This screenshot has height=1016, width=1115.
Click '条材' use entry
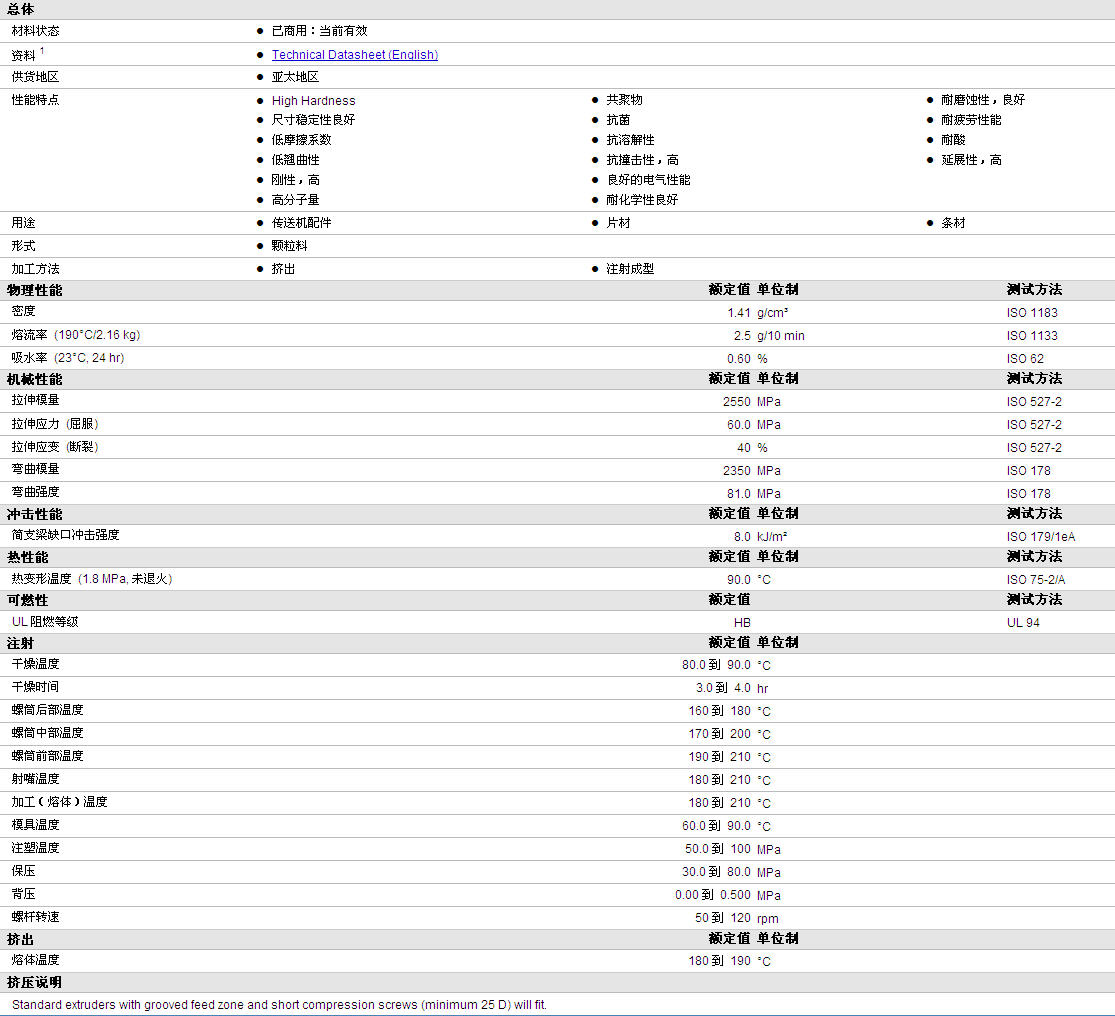pos(953,223)
